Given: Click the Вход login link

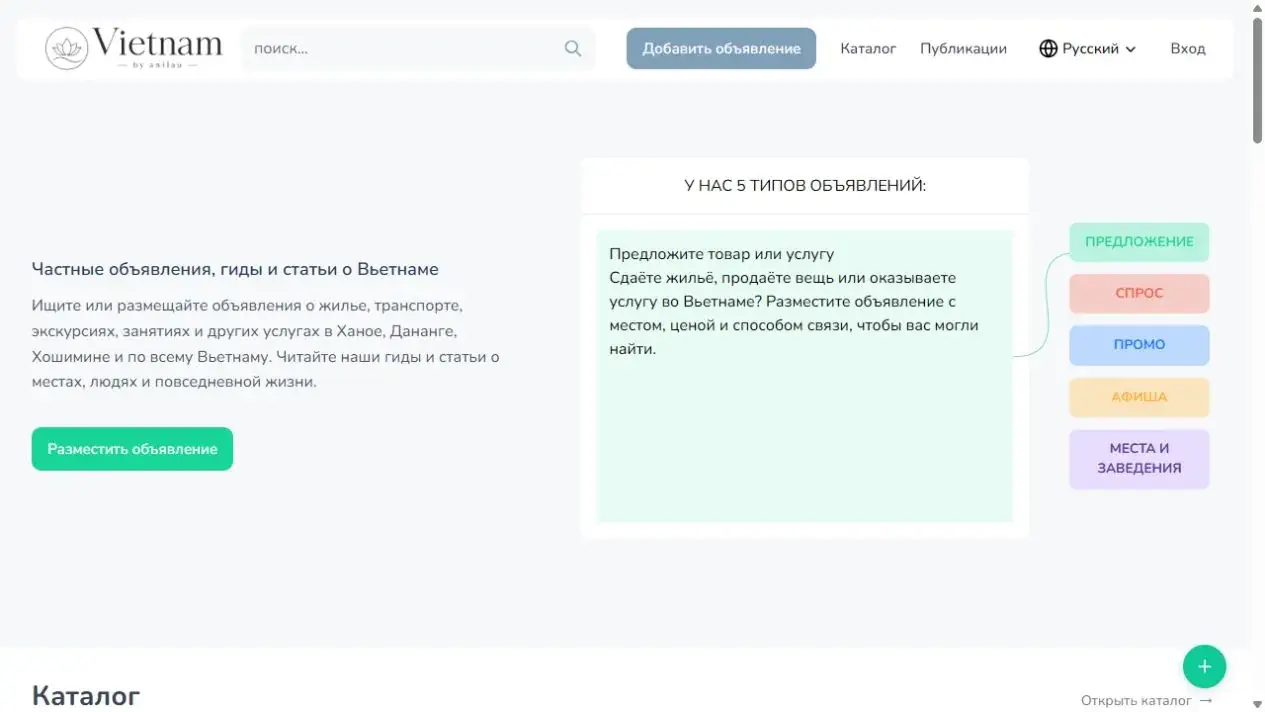Looking at the screenshot, I should (1188, 48).
